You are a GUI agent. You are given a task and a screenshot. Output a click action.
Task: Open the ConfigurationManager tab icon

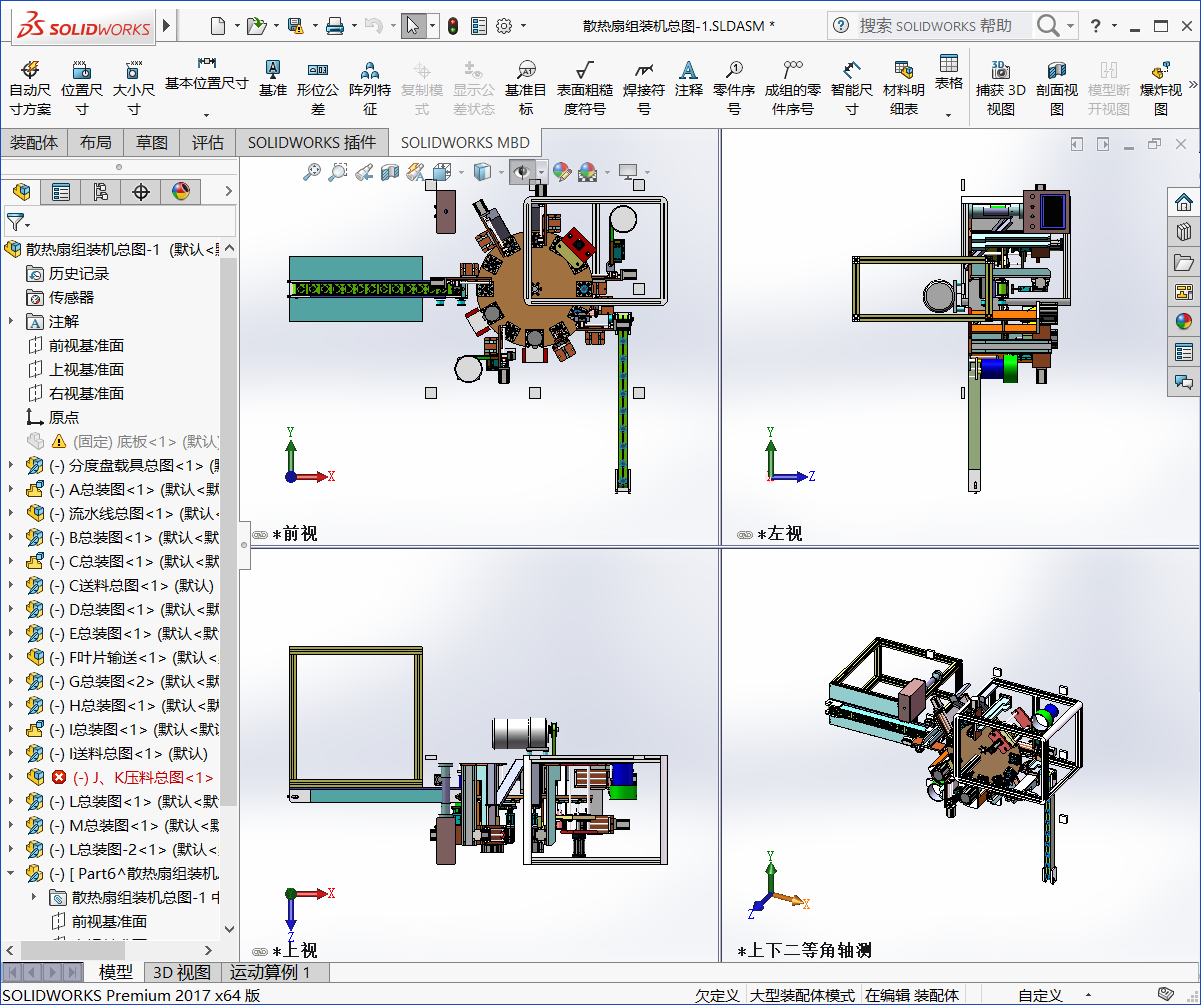tap(101, 192)
